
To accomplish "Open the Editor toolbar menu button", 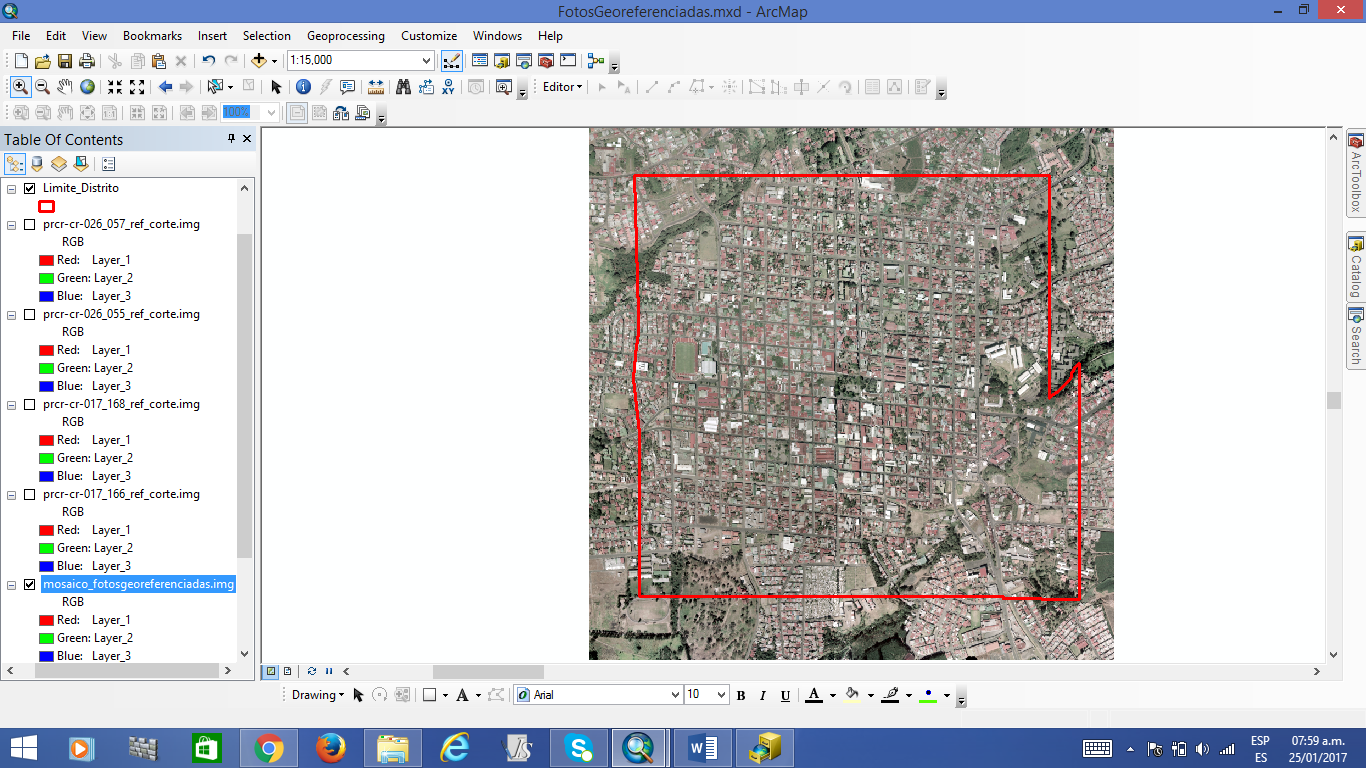I will tap(562, 87).
